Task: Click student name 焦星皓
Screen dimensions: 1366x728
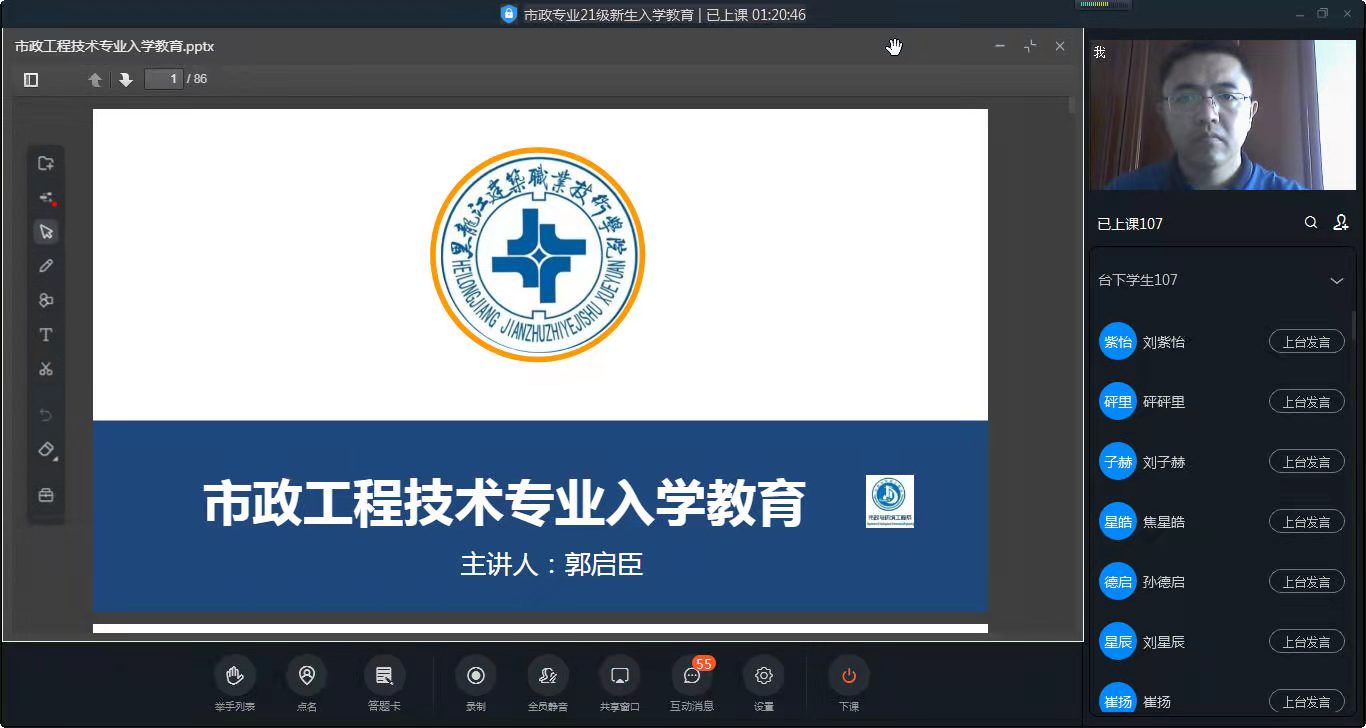Action: tap(1164, 522)
